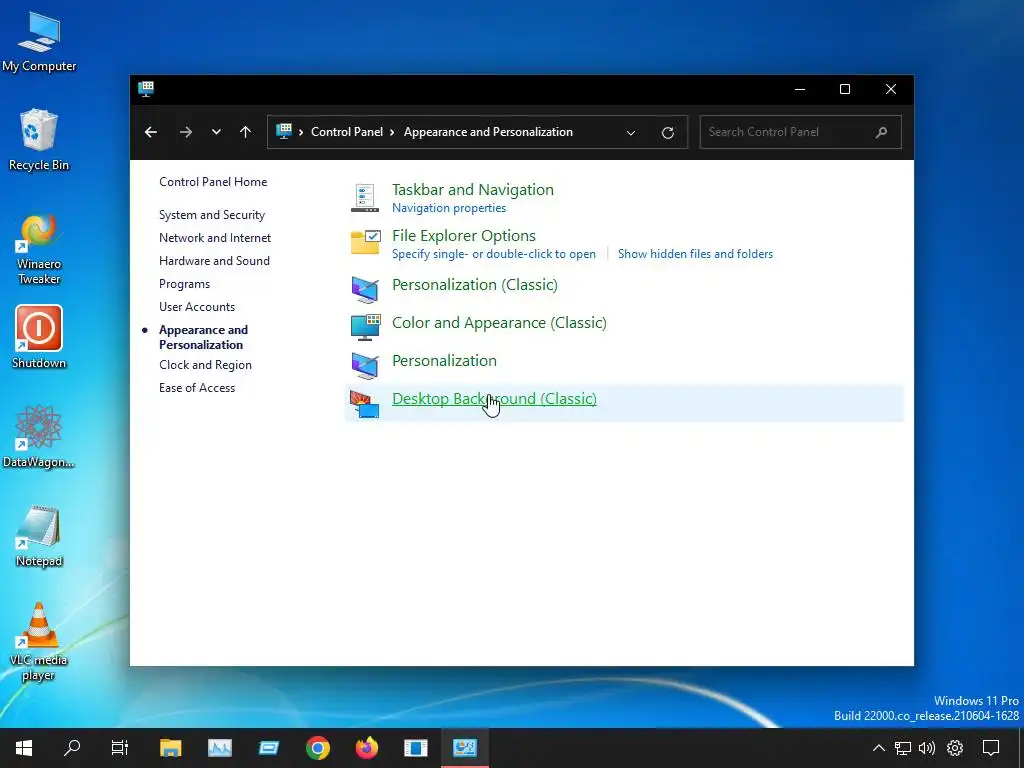
Task: Open the Windows Start button
Action: coord(24,748)
